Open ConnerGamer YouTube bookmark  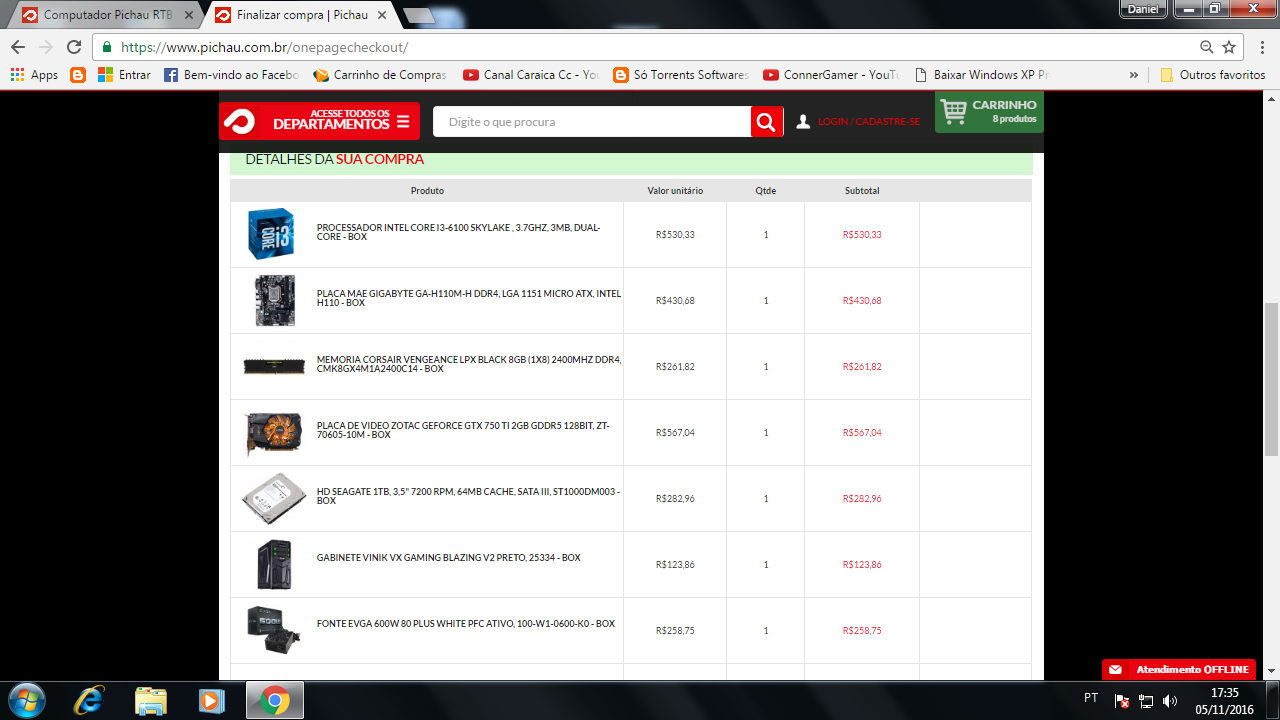pyautogui.click(x=831, y=75)
